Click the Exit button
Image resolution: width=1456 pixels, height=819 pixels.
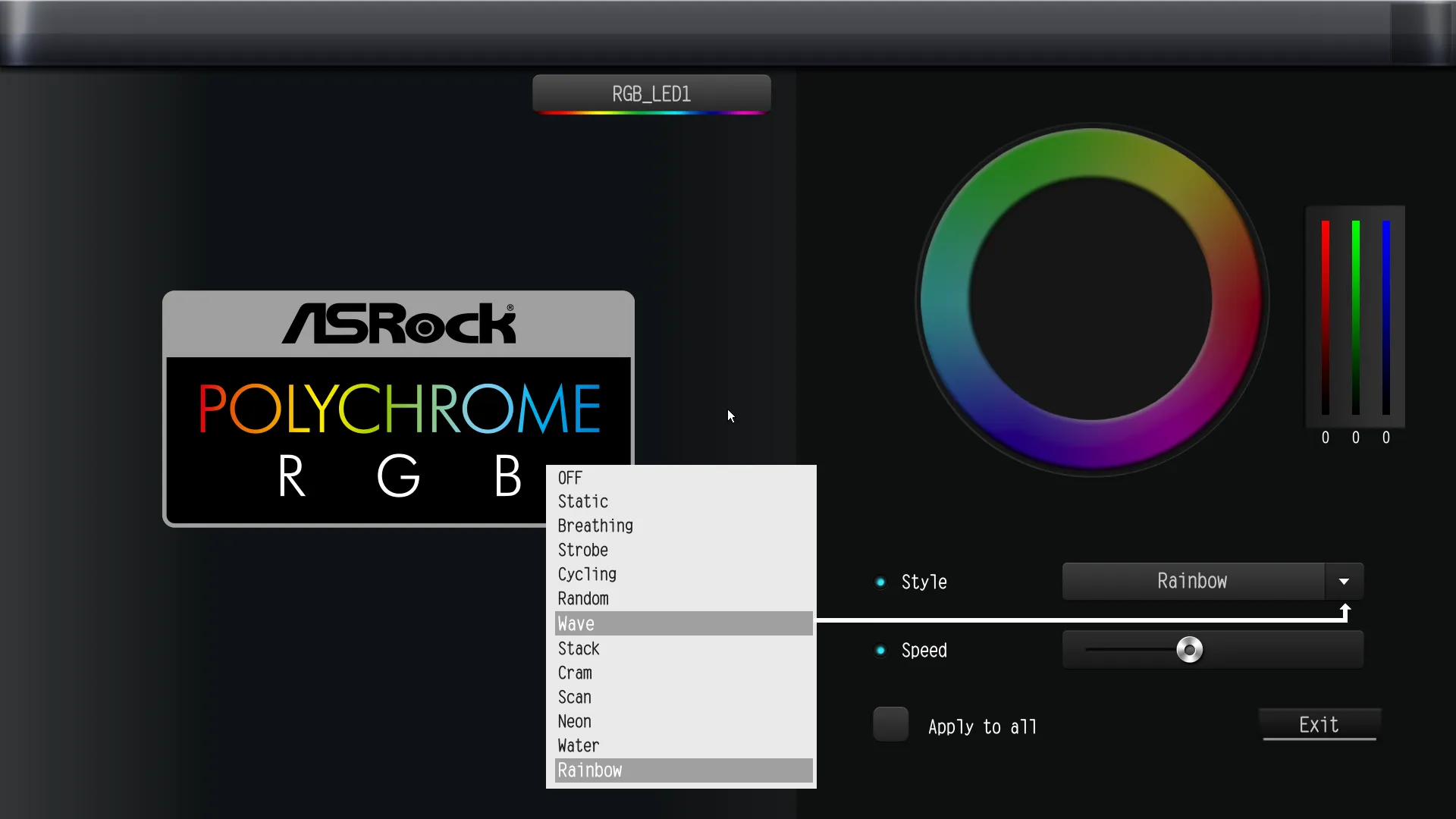pos(1319,725)
